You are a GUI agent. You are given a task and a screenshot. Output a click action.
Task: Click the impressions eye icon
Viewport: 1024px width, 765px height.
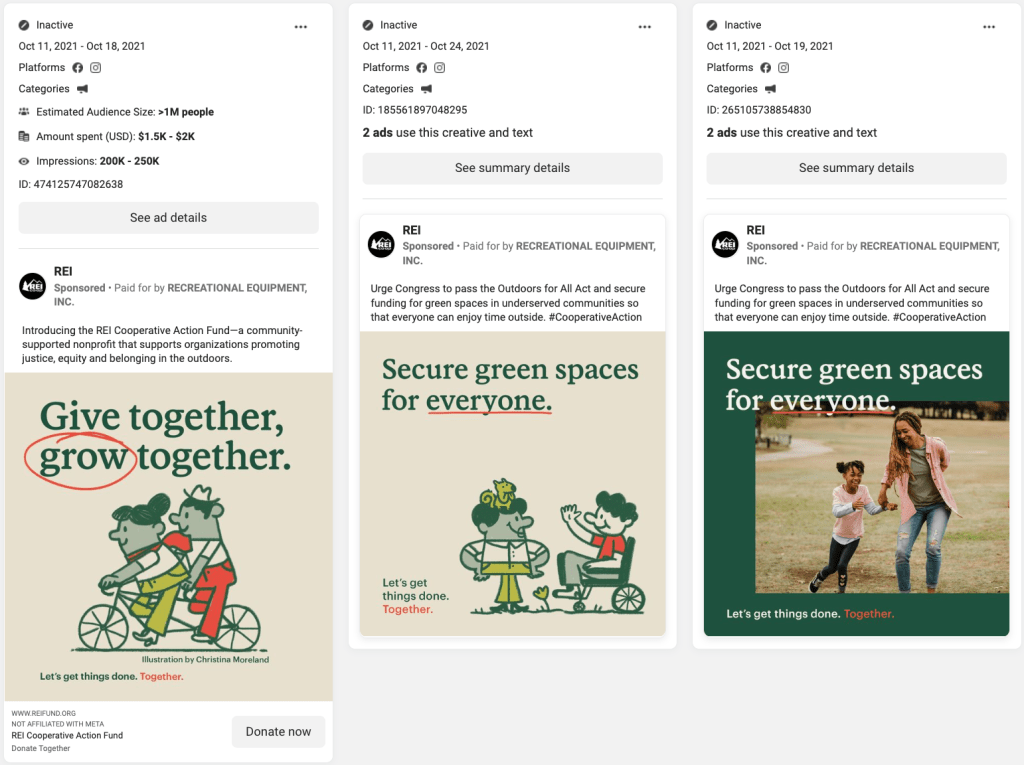pyautogui.click(x=24, y=161)
